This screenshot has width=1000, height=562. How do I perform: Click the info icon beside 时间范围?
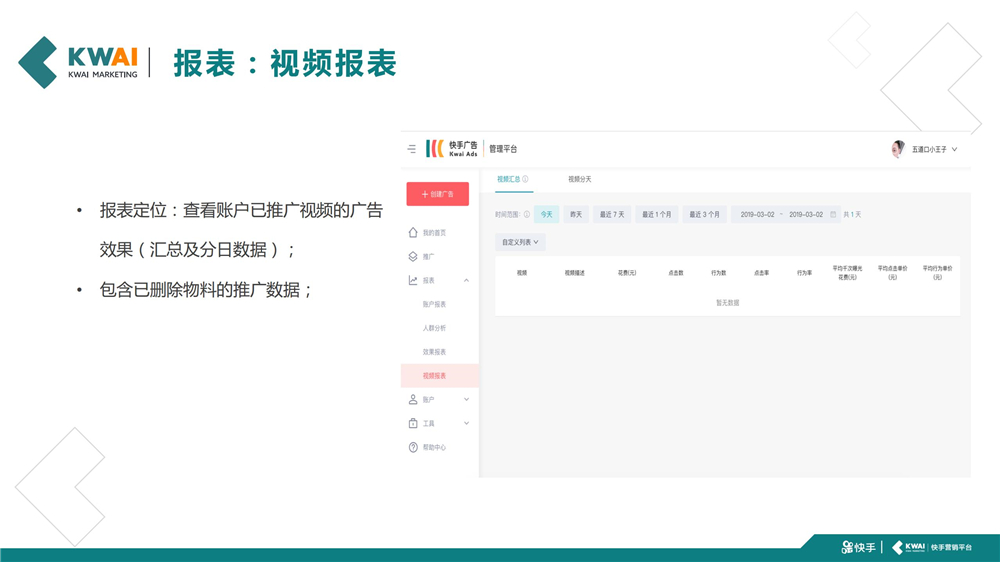pyautogui.click(x=527, y=214)
